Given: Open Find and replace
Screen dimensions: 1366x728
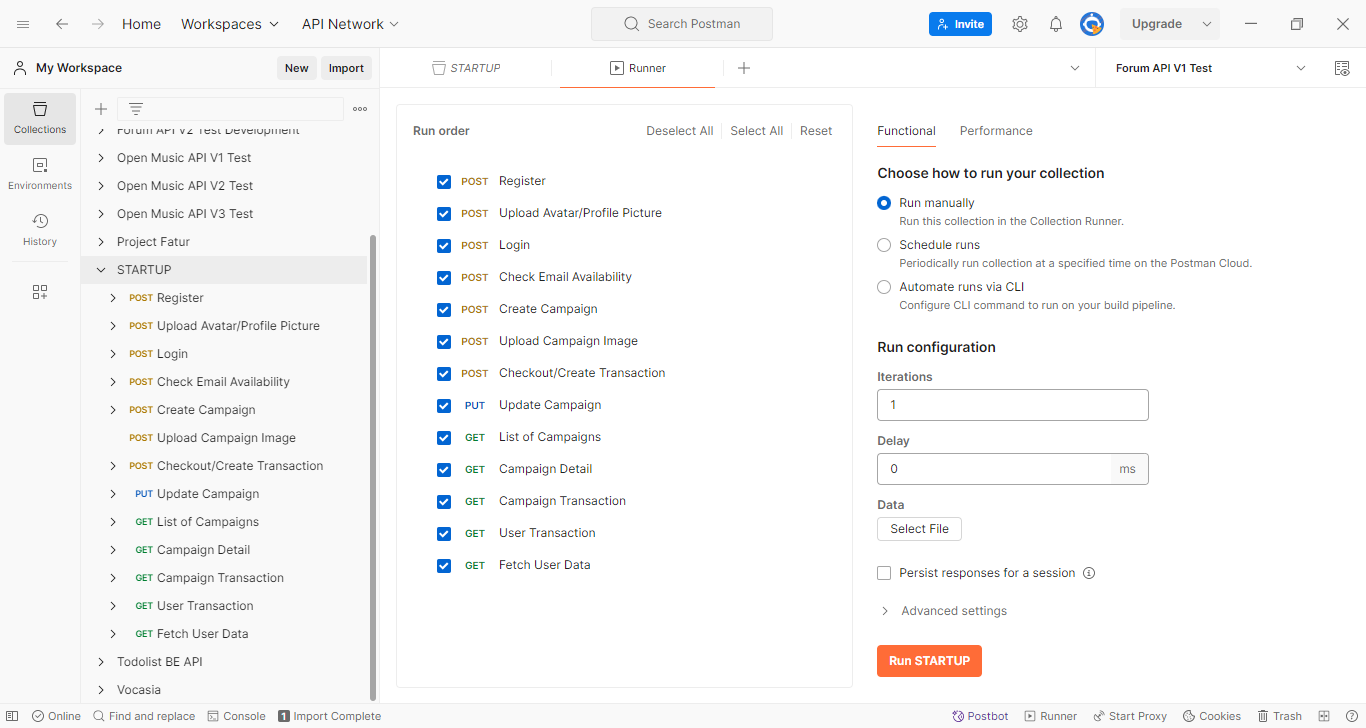Looking at the screenshot, I should [x=144, y=716].
